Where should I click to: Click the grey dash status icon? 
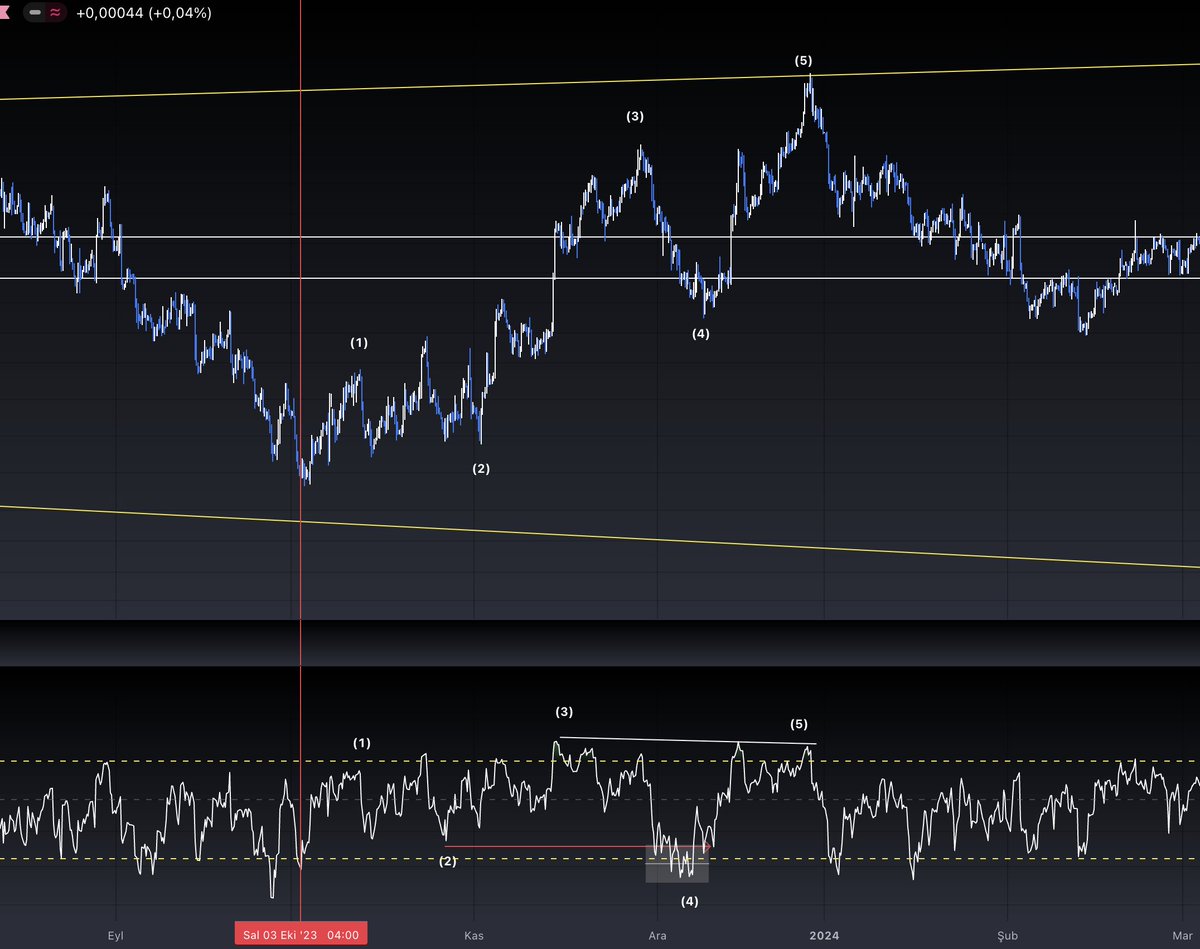(36, 13)
